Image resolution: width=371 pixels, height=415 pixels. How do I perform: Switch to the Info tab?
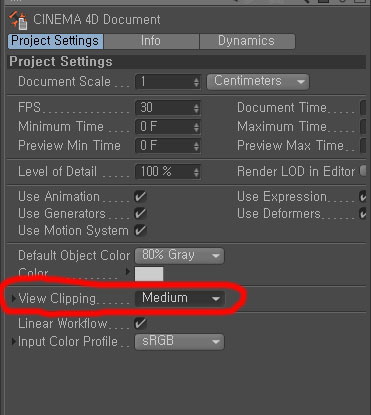pyautogui.click(x=151, y=41)
